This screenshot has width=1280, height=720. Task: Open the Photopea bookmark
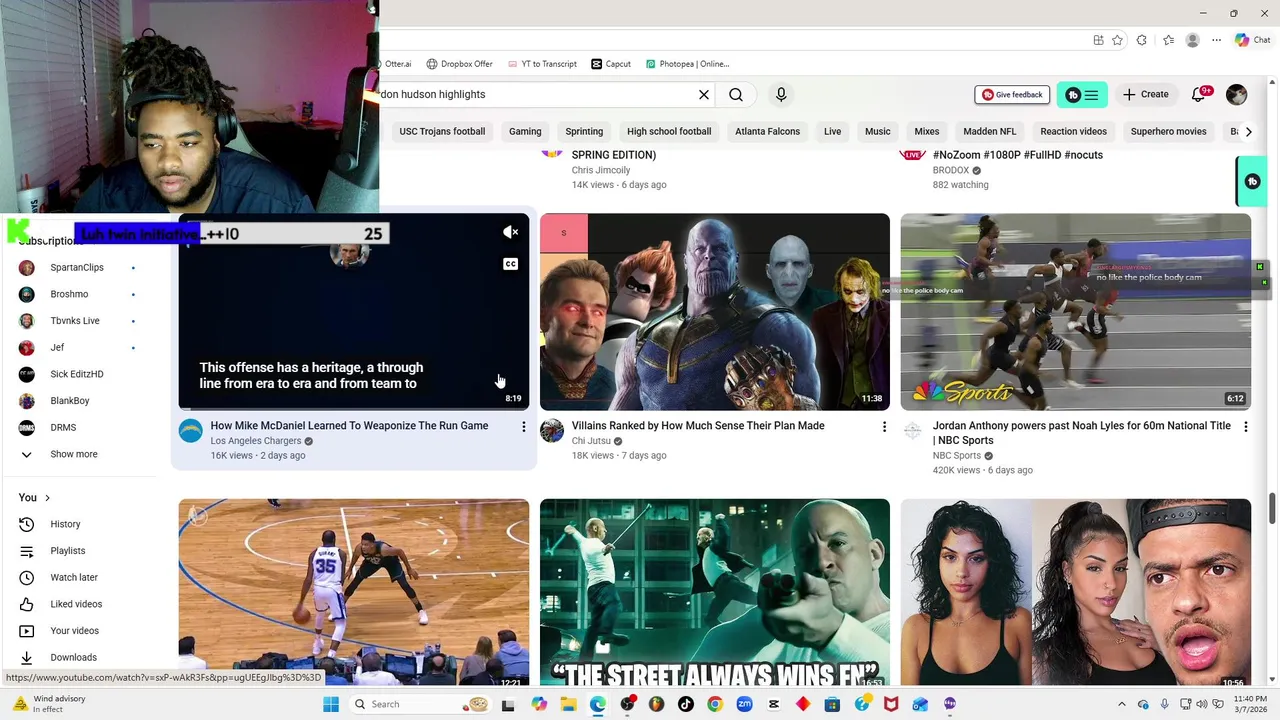pyautogui.click(x=687, y=64)
